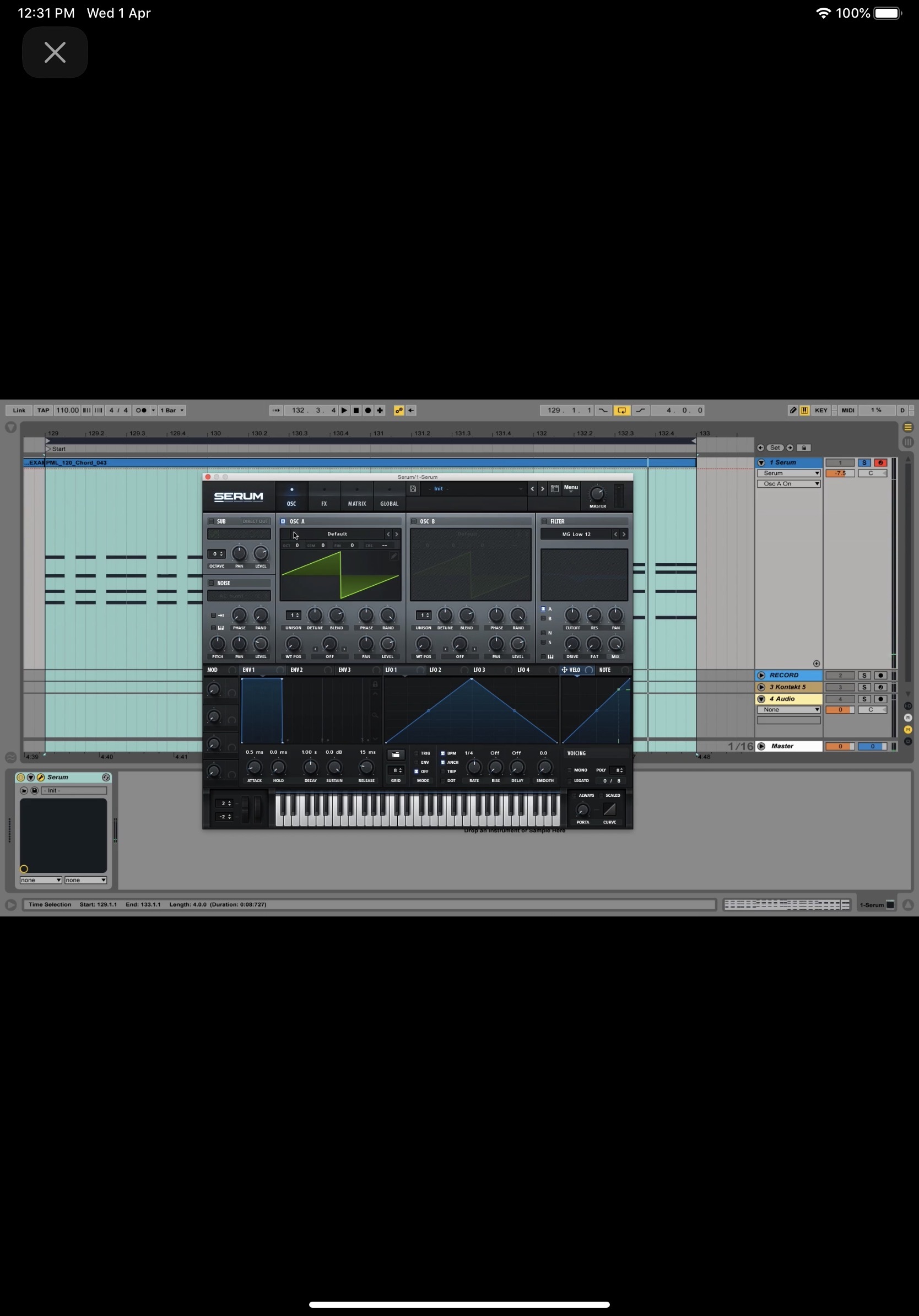Screen dimensions: 919x1316
Task: Enable the OSC B oscillator checkbox
Action: pyautogui.click(x=414, y=521)
